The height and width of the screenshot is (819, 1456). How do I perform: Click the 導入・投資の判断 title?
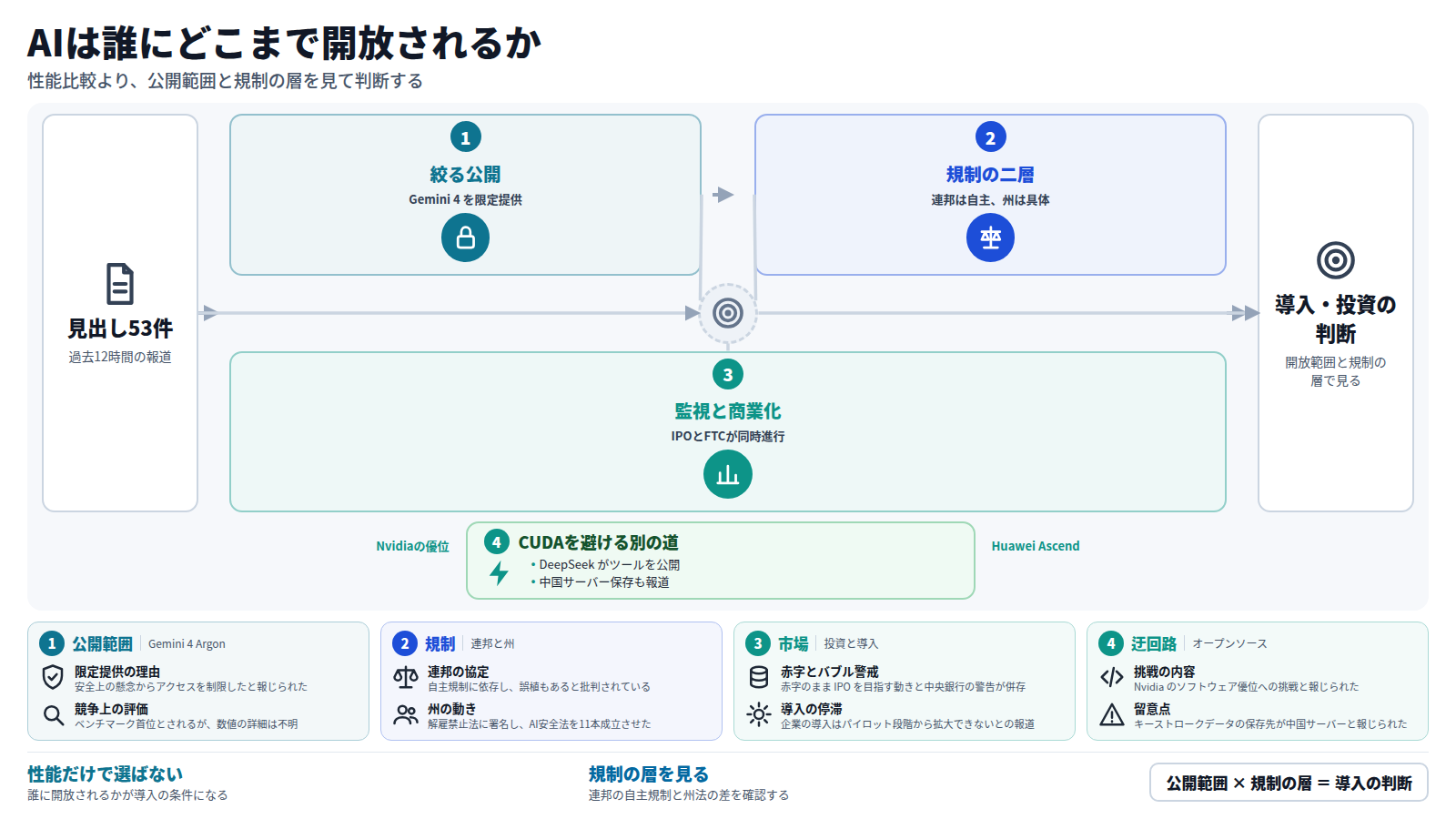1336,319
